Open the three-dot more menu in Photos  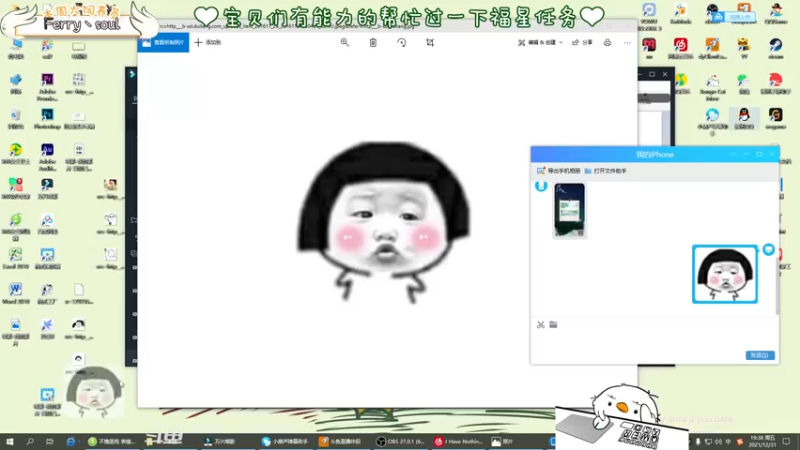[627, 42]
